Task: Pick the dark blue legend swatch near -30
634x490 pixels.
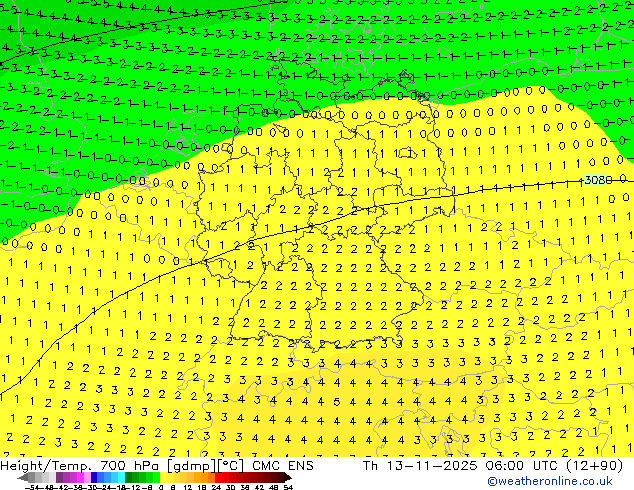Action: (94, 477)
